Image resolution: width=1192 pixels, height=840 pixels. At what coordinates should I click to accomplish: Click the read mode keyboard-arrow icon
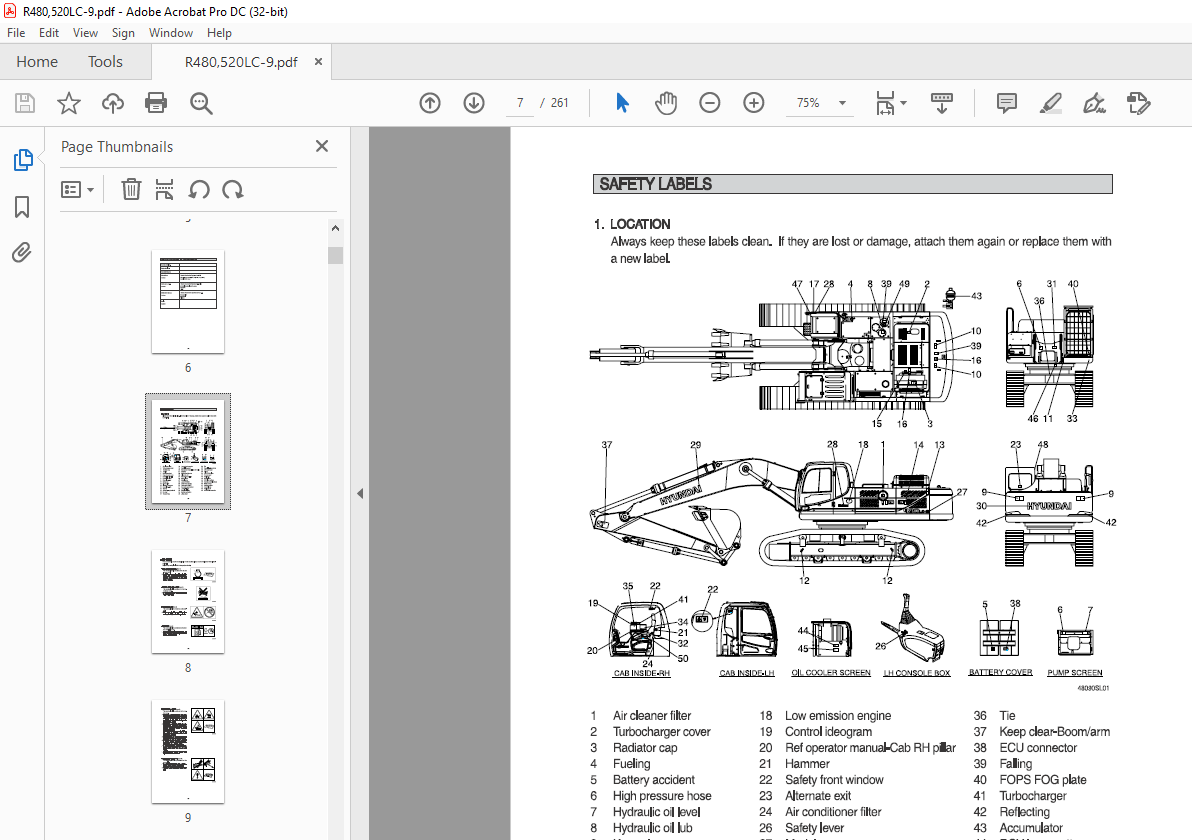click(x=942, y=103)
